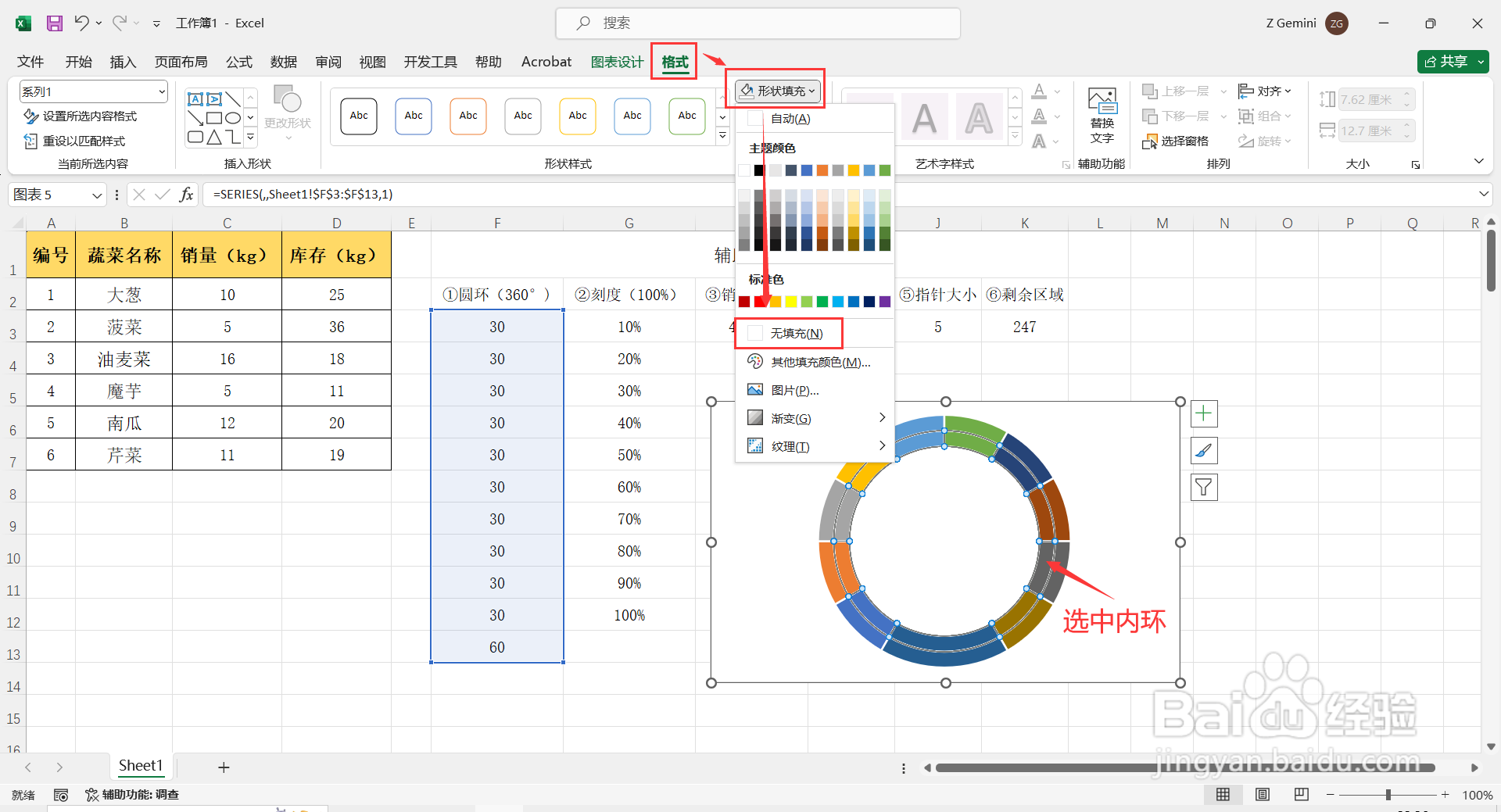Click the confirm checkmark in formula bar

click(162, 194)
